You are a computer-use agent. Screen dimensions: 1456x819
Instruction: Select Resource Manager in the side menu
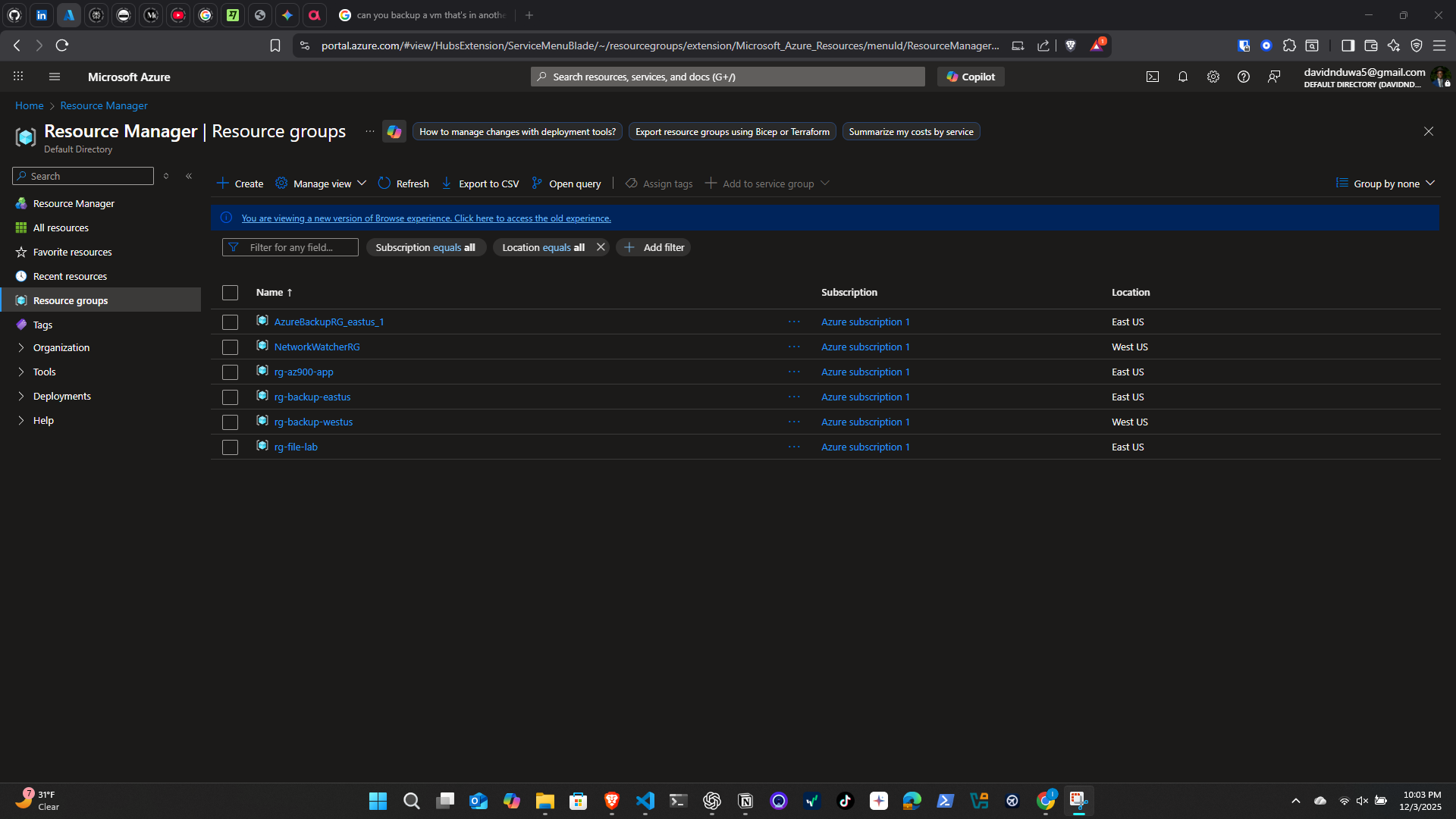tap(74, 203)
